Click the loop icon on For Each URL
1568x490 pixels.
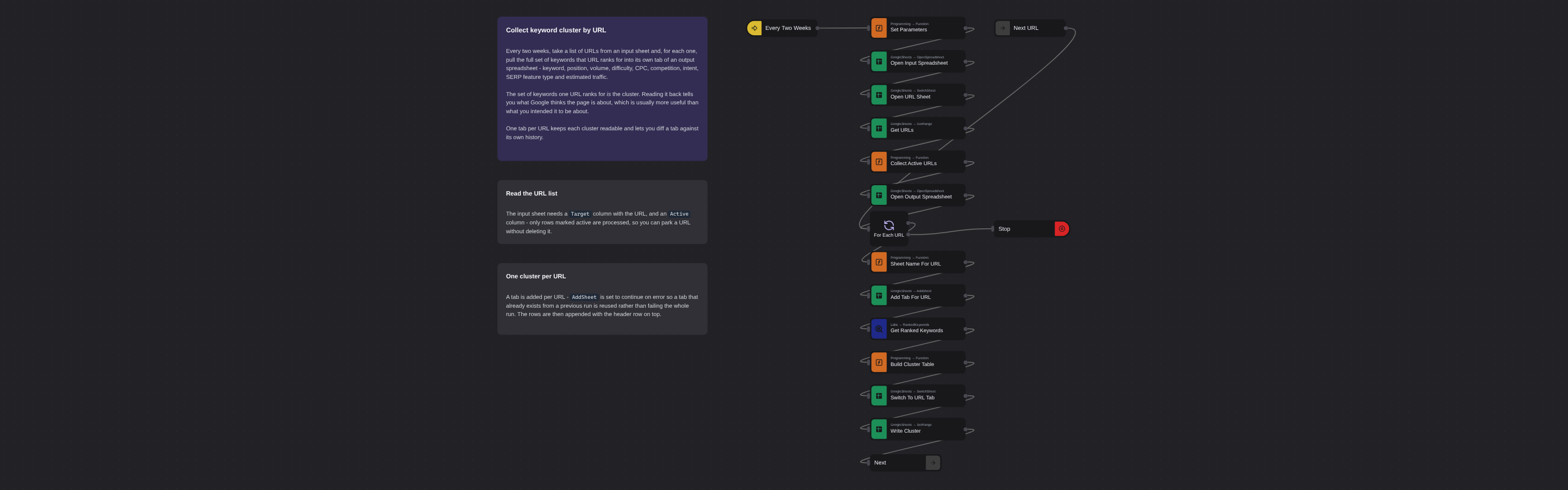coord(889,225)
